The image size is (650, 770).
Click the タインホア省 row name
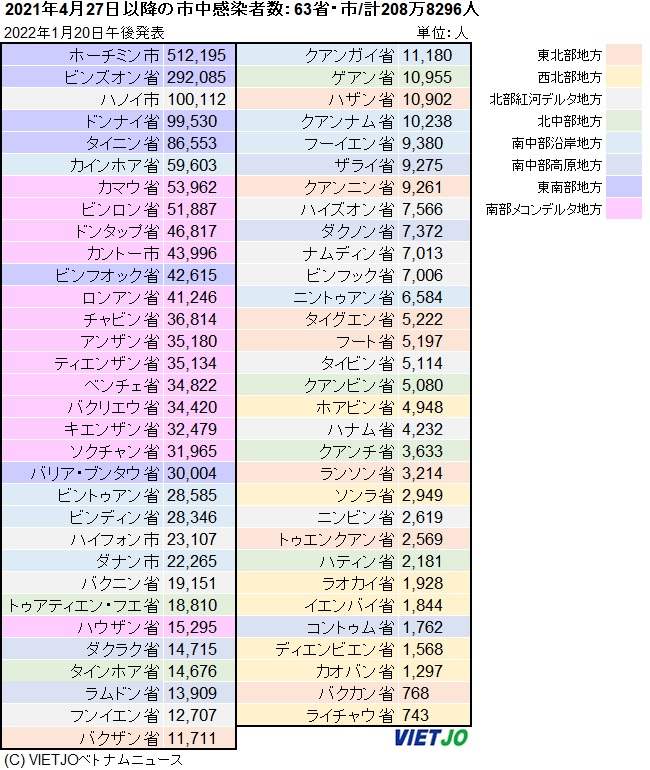[x=115, y=671]
